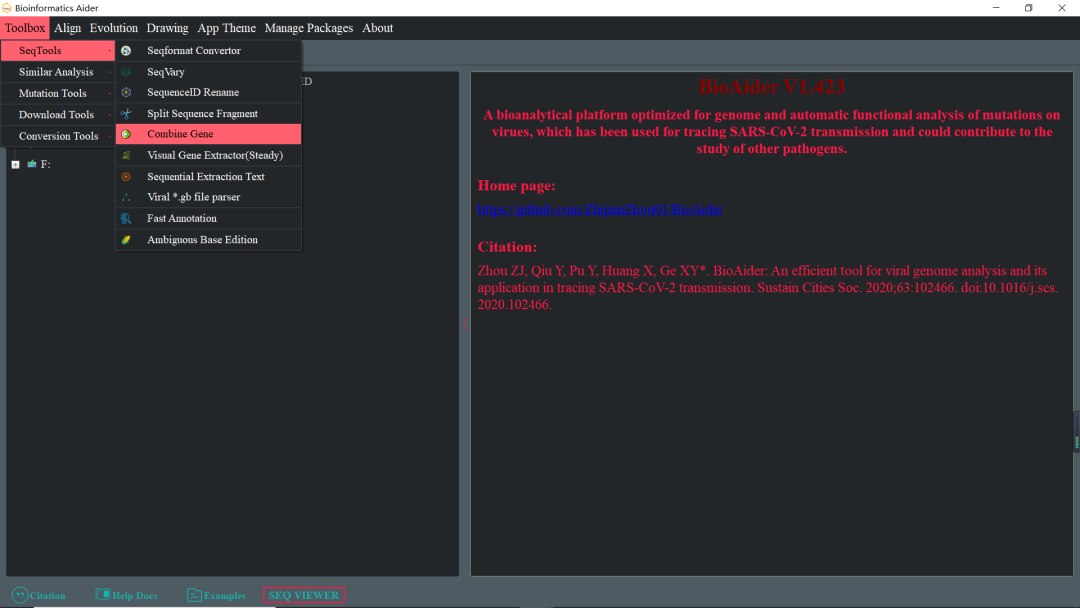This screenshot has height=608, width=1080.
Task: Choose Split Sequence Fragment
Action: coord(209,114)
